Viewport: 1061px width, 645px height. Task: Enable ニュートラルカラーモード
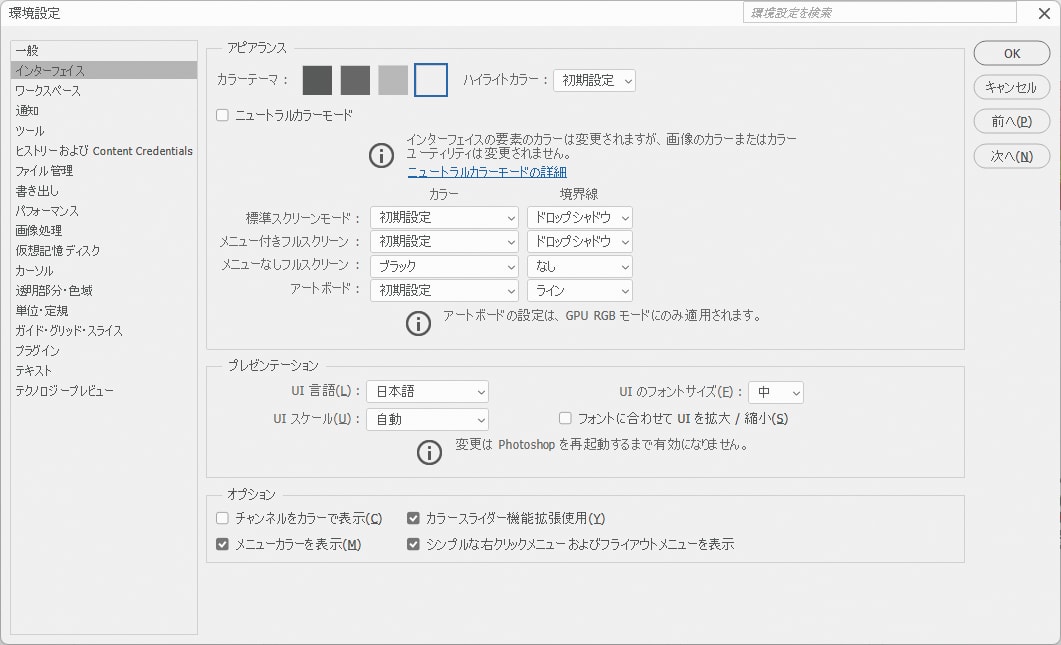coord(222,113)
